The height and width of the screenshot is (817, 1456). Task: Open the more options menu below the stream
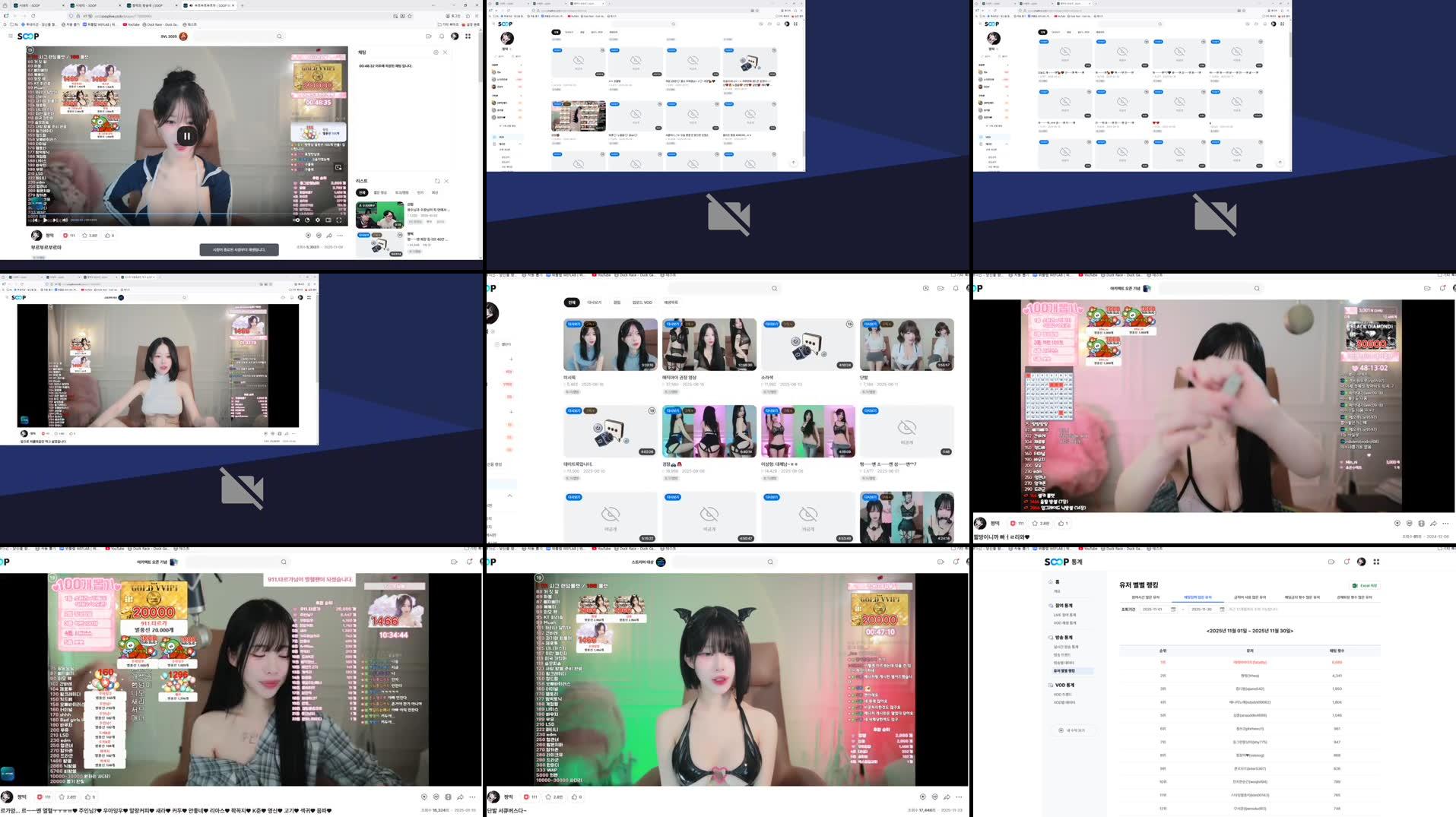click(x=340, y=236)
